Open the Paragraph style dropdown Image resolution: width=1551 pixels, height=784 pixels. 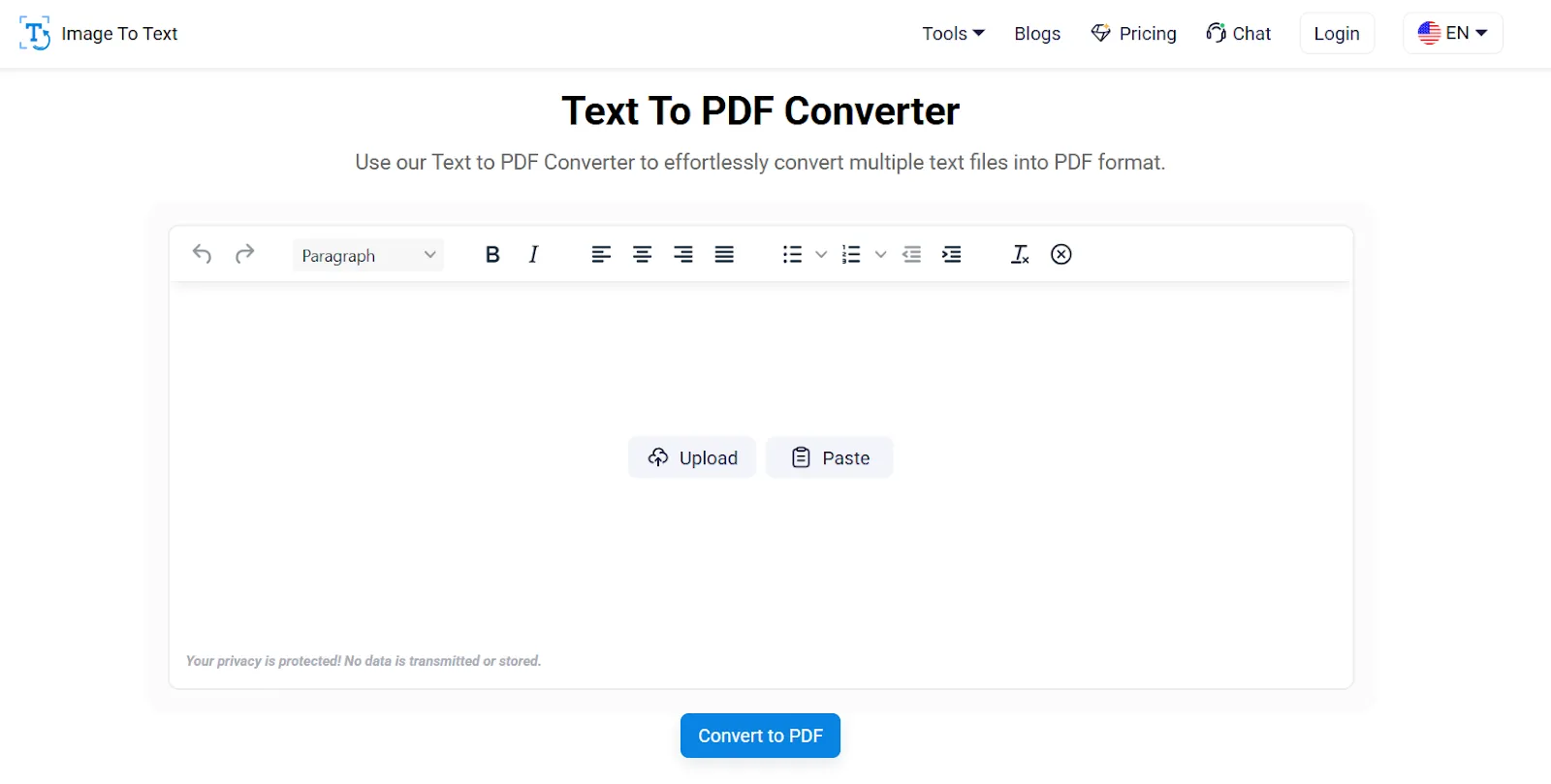click(368, 255)
